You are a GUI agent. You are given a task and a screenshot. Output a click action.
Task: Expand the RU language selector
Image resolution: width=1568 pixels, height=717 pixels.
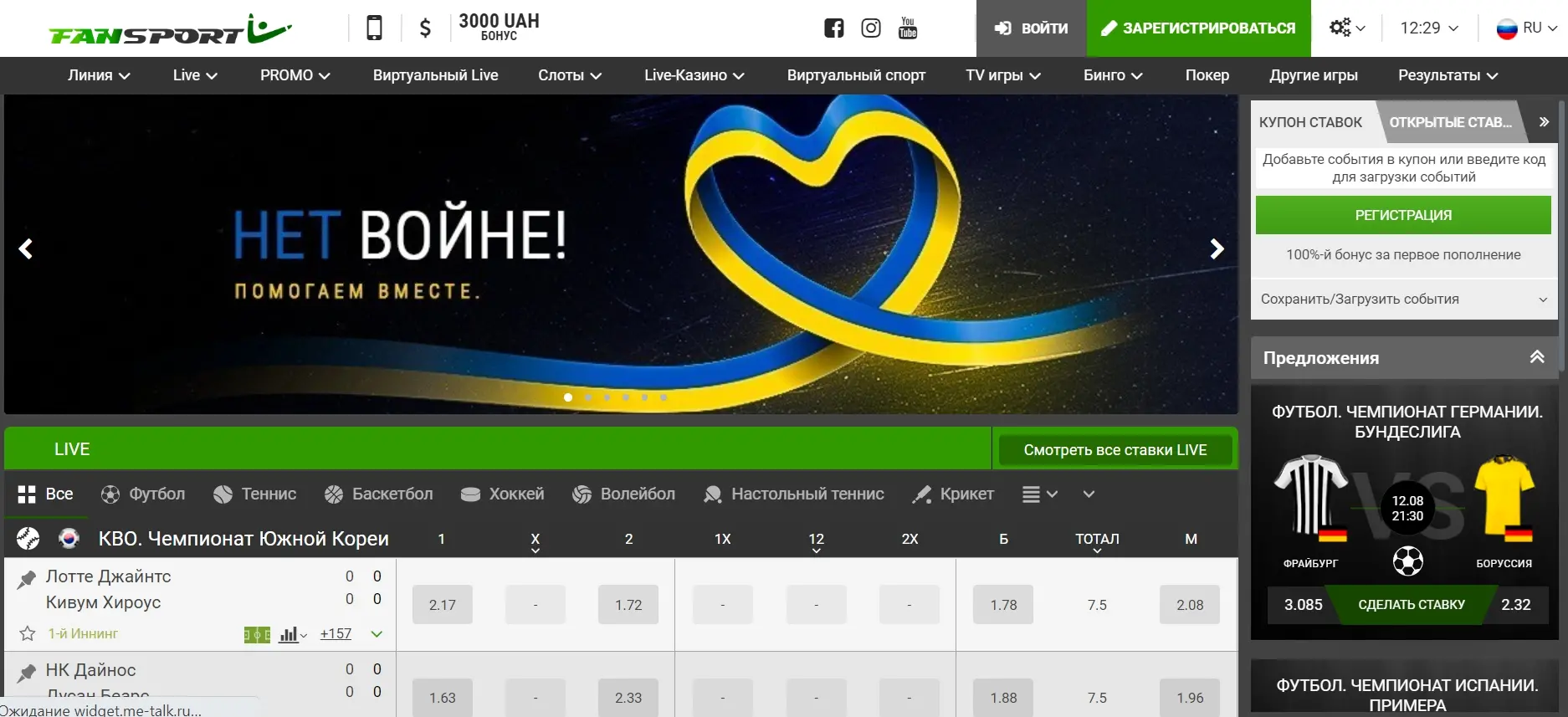point(1526,28)
